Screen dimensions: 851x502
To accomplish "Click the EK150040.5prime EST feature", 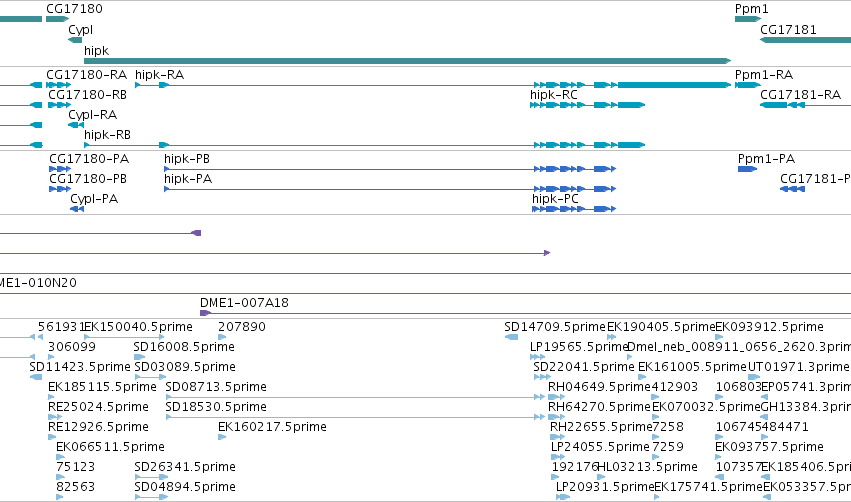I will (x=124, y=337).
